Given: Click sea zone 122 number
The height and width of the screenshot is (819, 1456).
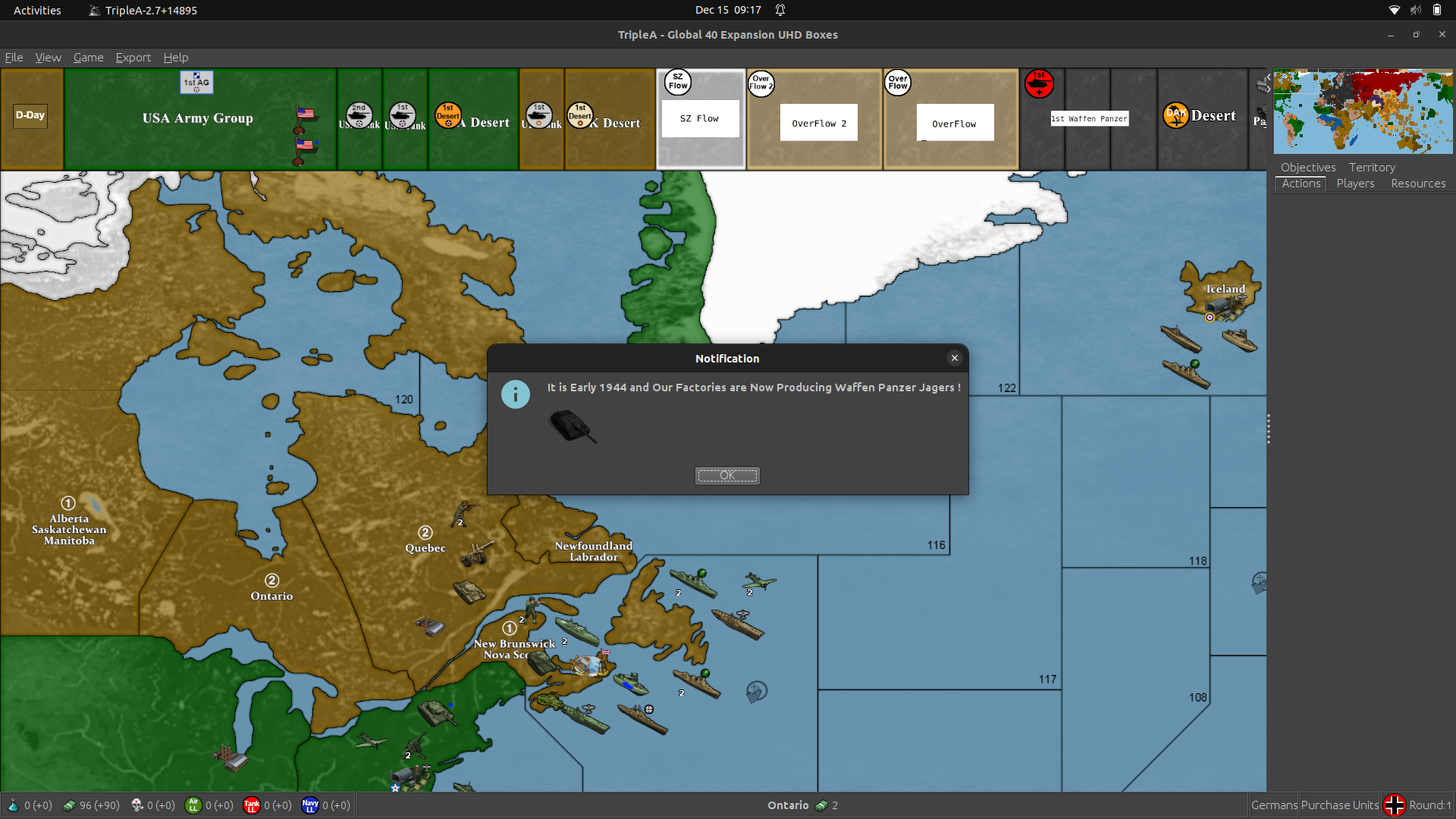Looking at the screenshot, I should pos(1006,388).
